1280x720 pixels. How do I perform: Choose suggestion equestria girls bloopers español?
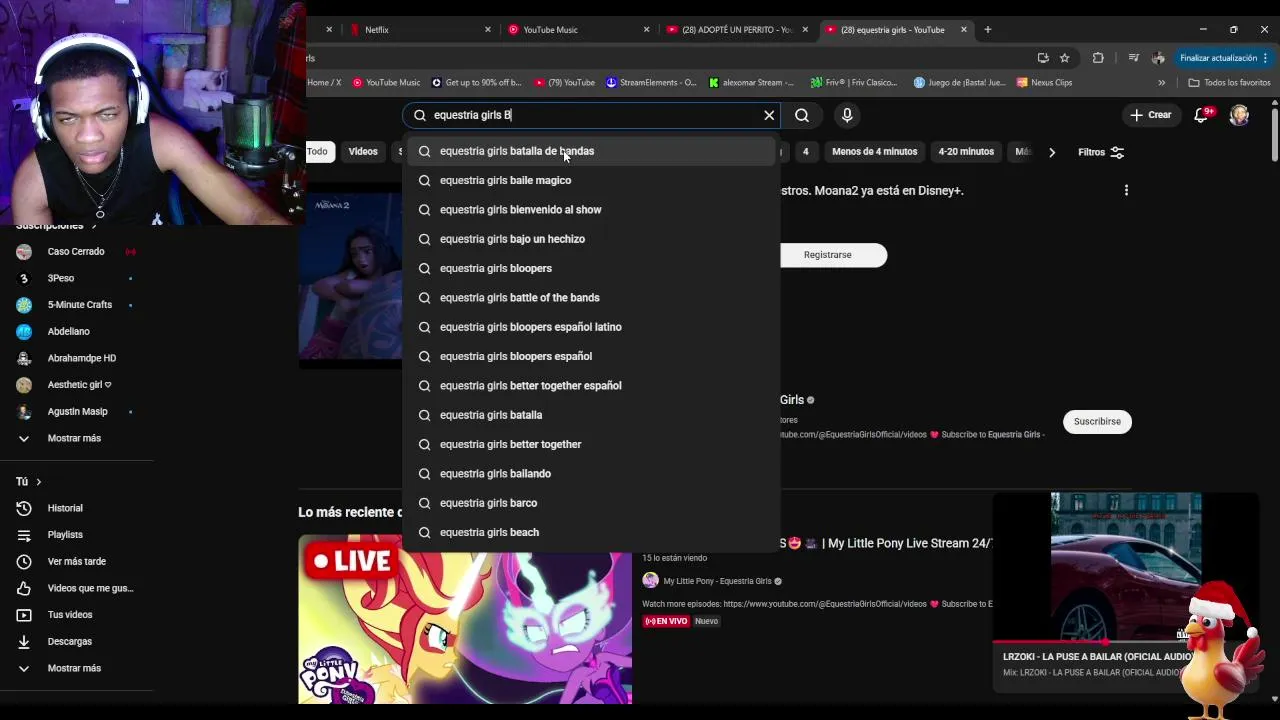(x=590, y=356)
